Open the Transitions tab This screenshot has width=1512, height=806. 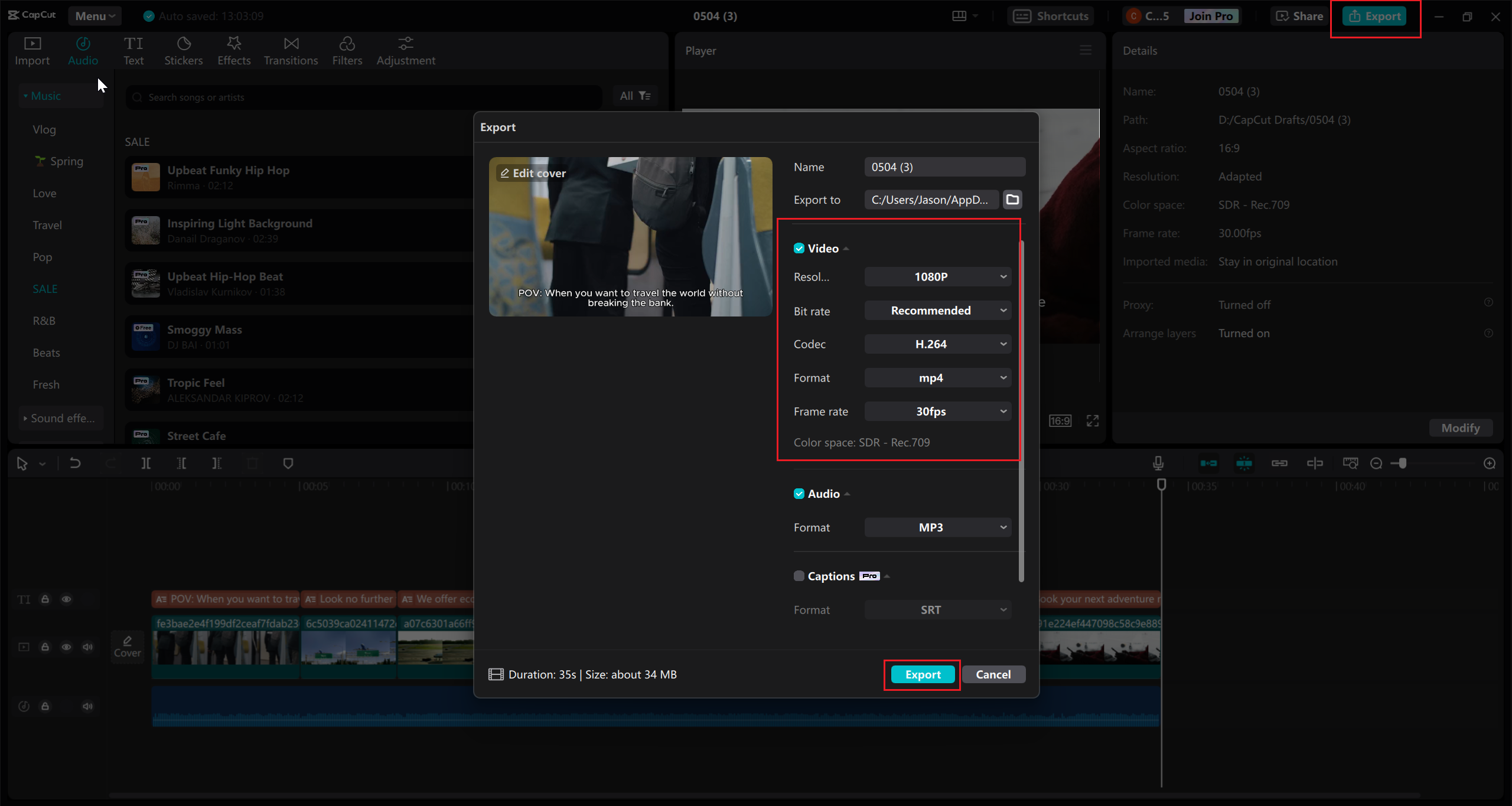pyautogui.click(x=291, y=51)
